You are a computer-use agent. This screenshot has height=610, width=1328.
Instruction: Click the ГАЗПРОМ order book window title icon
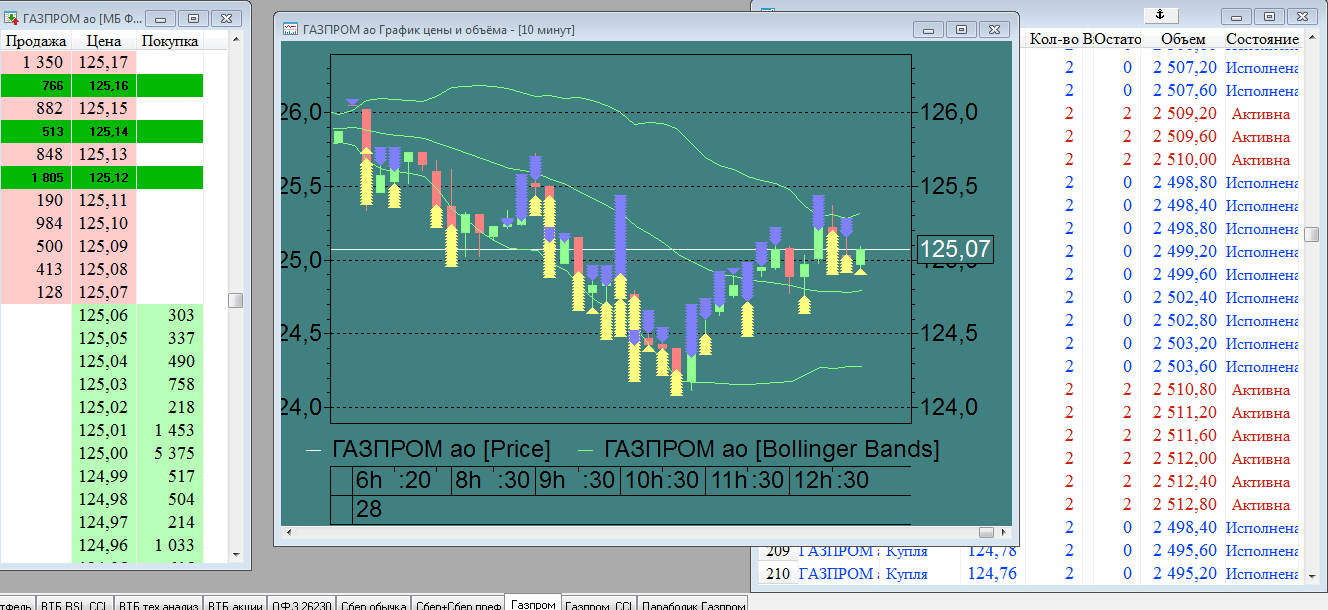[x=10, y=18]
